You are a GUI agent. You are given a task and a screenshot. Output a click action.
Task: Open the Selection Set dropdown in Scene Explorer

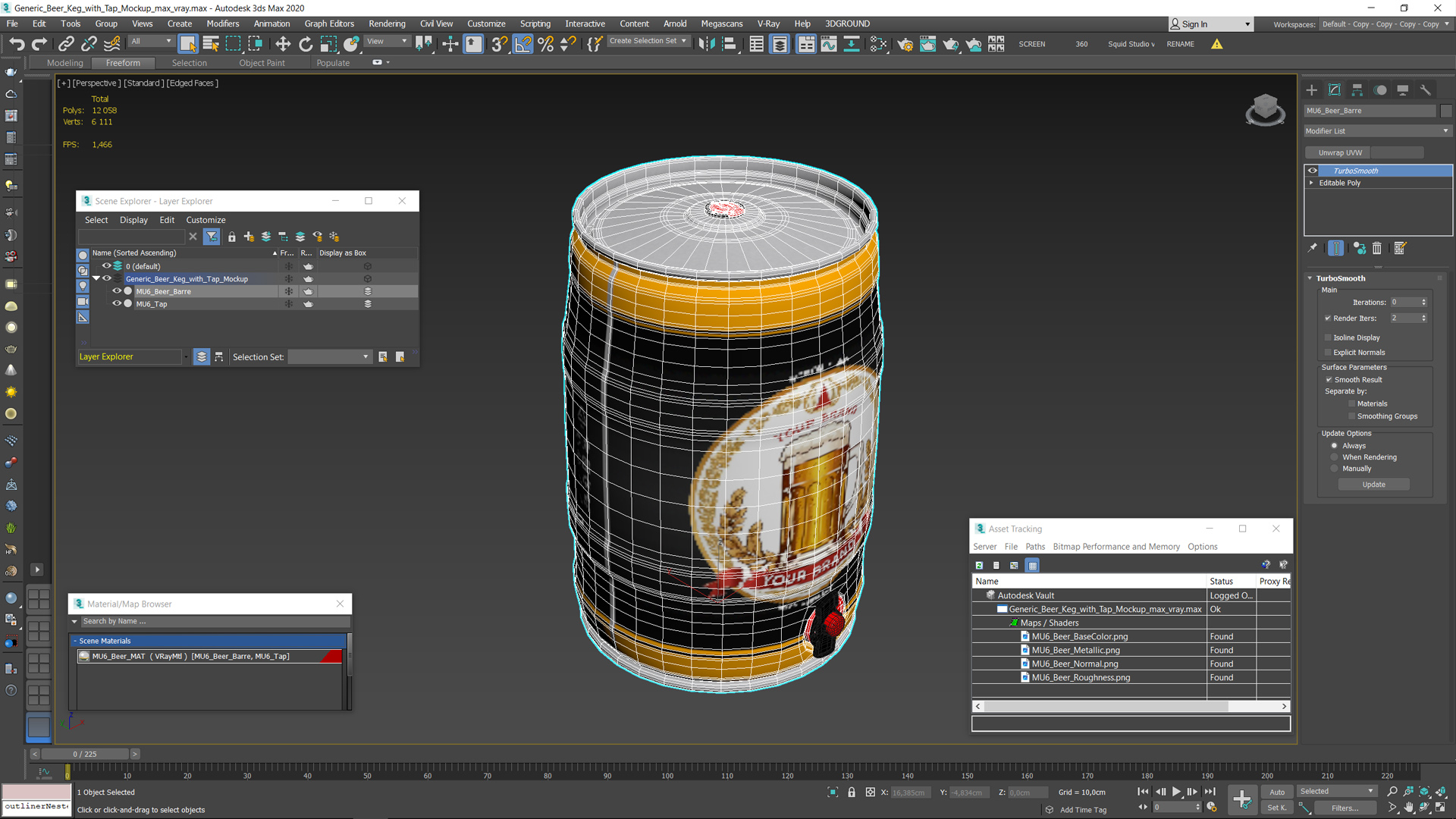[x=330, y=357]
